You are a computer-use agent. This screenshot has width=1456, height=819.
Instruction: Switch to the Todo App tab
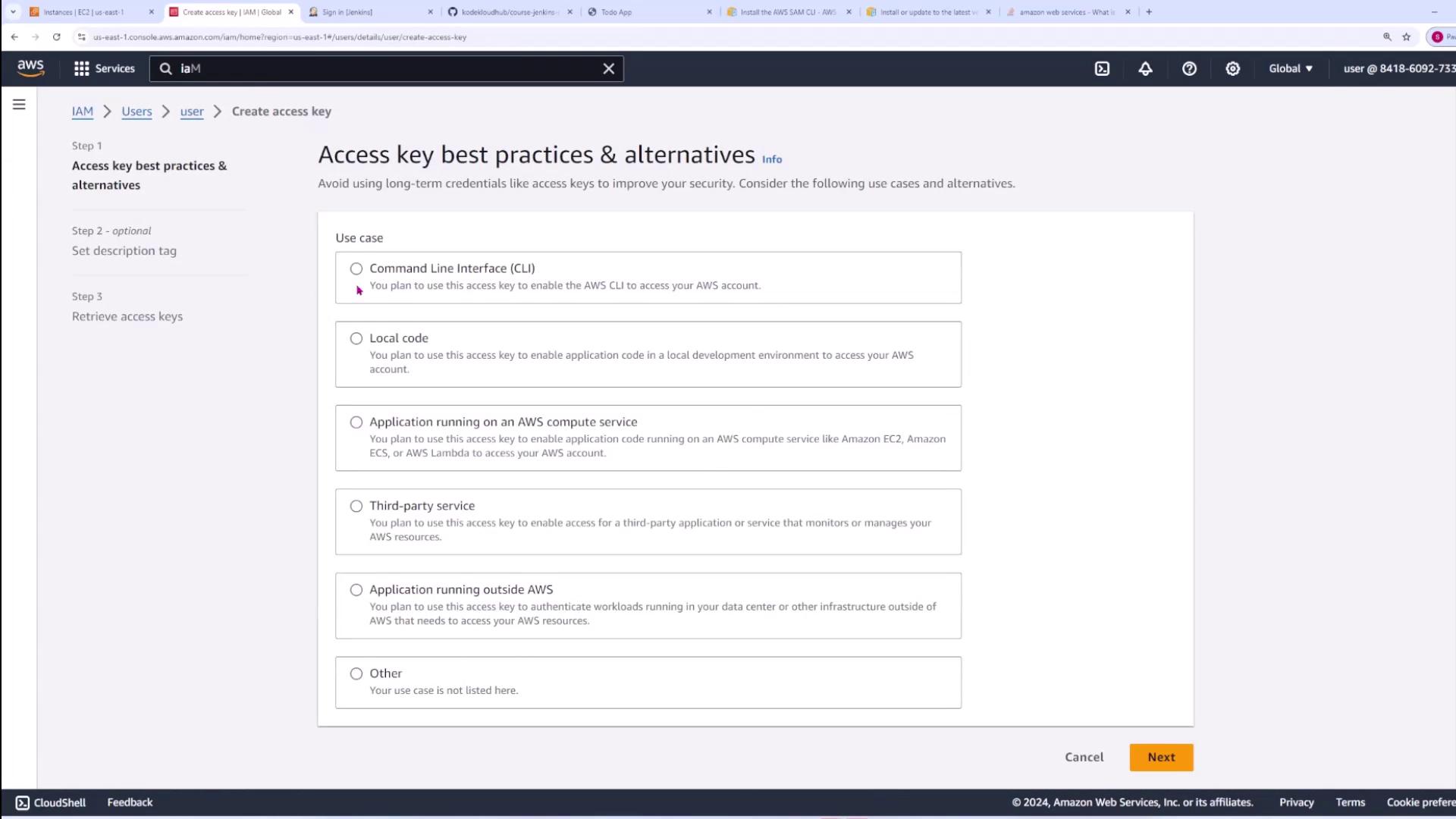click(x=616, y=12)
